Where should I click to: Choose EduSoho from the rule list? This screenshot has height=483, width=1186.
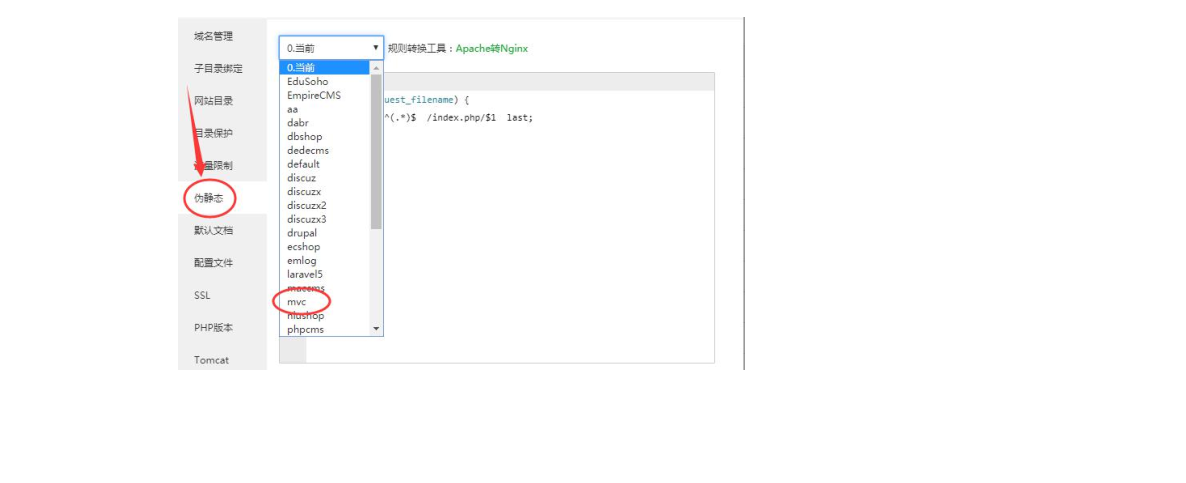tap(325, 82)
